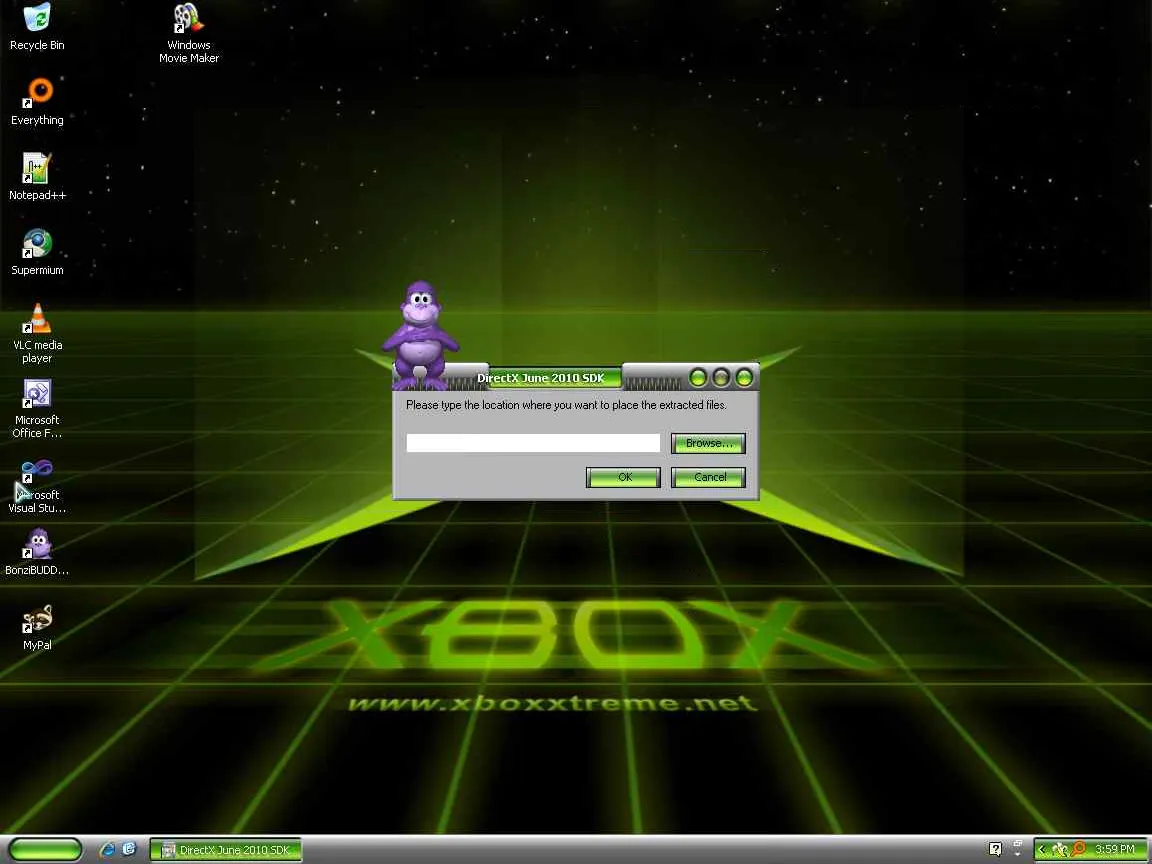Select the Microsoft Office F… shortcut

pyautogui.click(x=37, y=408)
